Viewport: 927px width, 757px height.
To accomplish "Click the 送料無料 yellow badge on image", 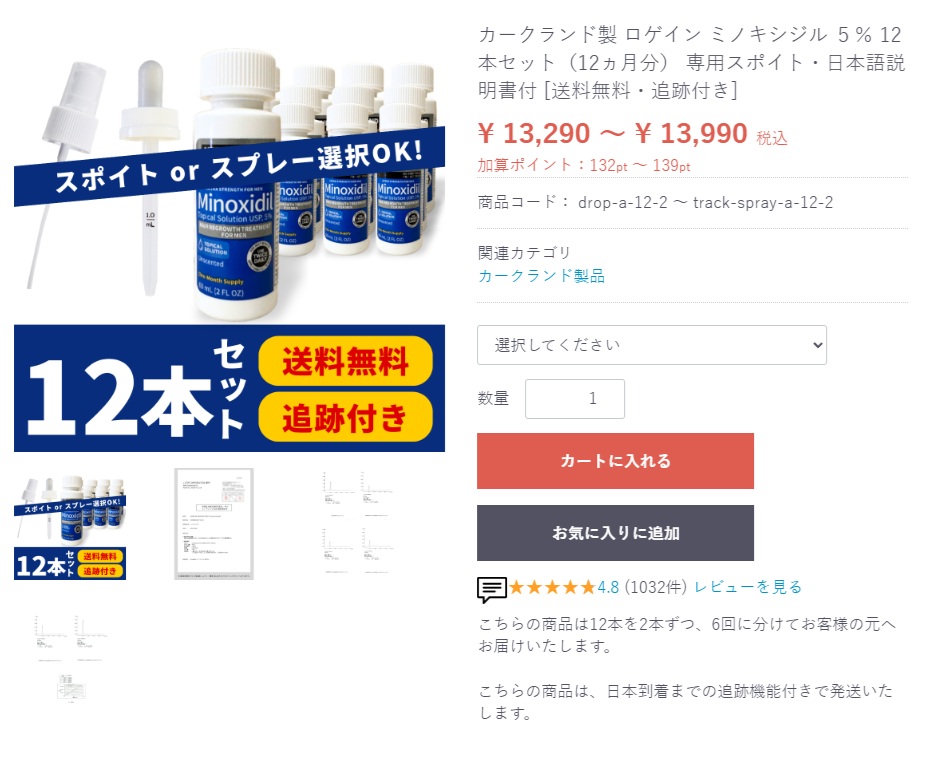I will (345, 361).
